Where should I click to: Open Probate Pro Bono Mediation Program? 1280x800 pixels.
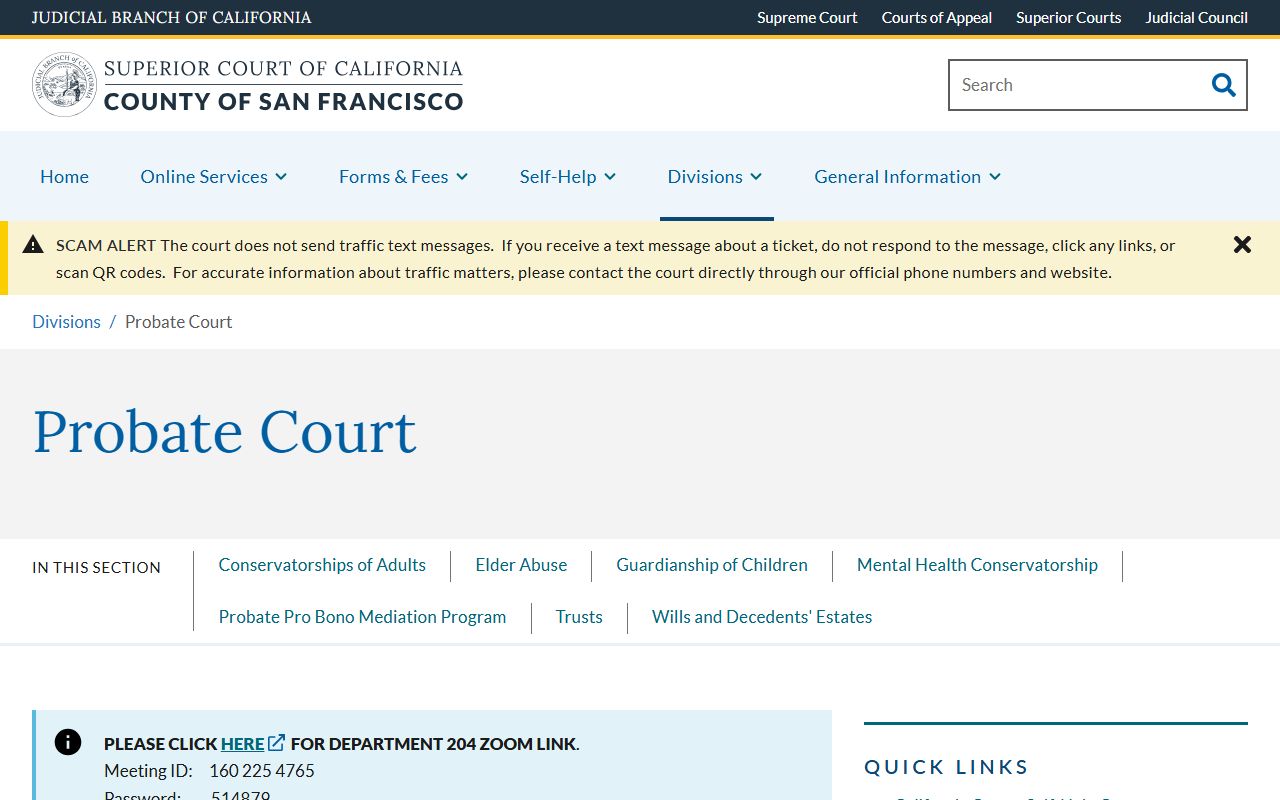362,617
